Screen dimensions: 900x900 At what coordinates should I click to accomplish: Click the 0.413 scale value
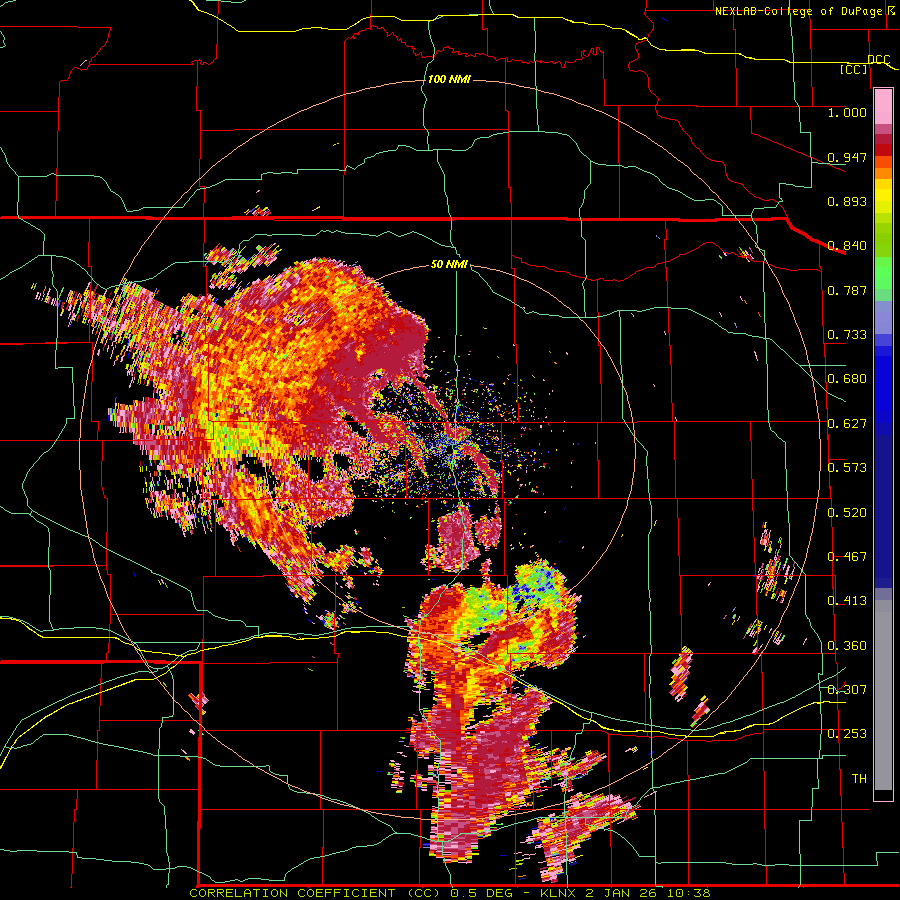coord(847,601)
